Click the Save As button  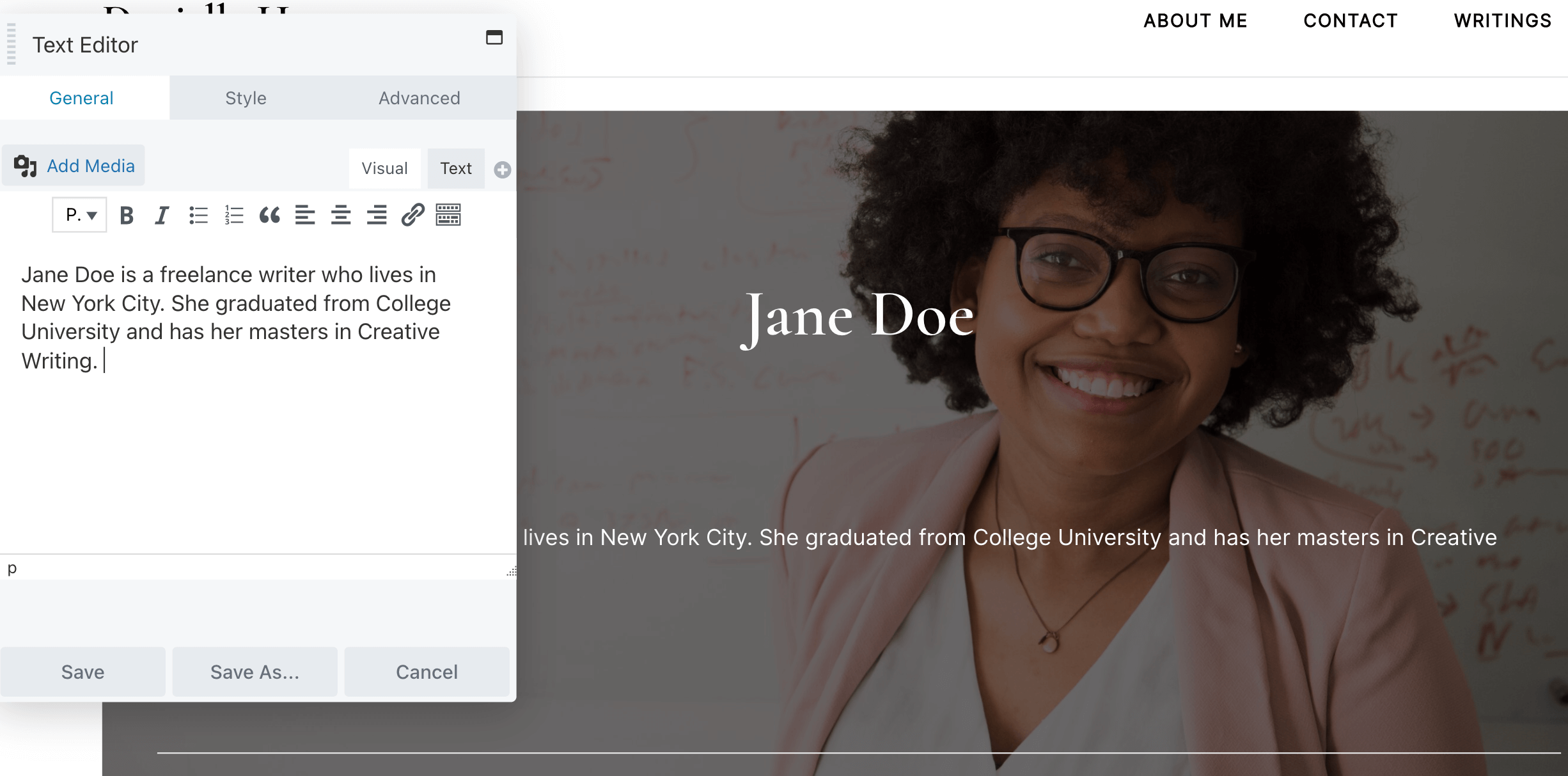point(255,671)
